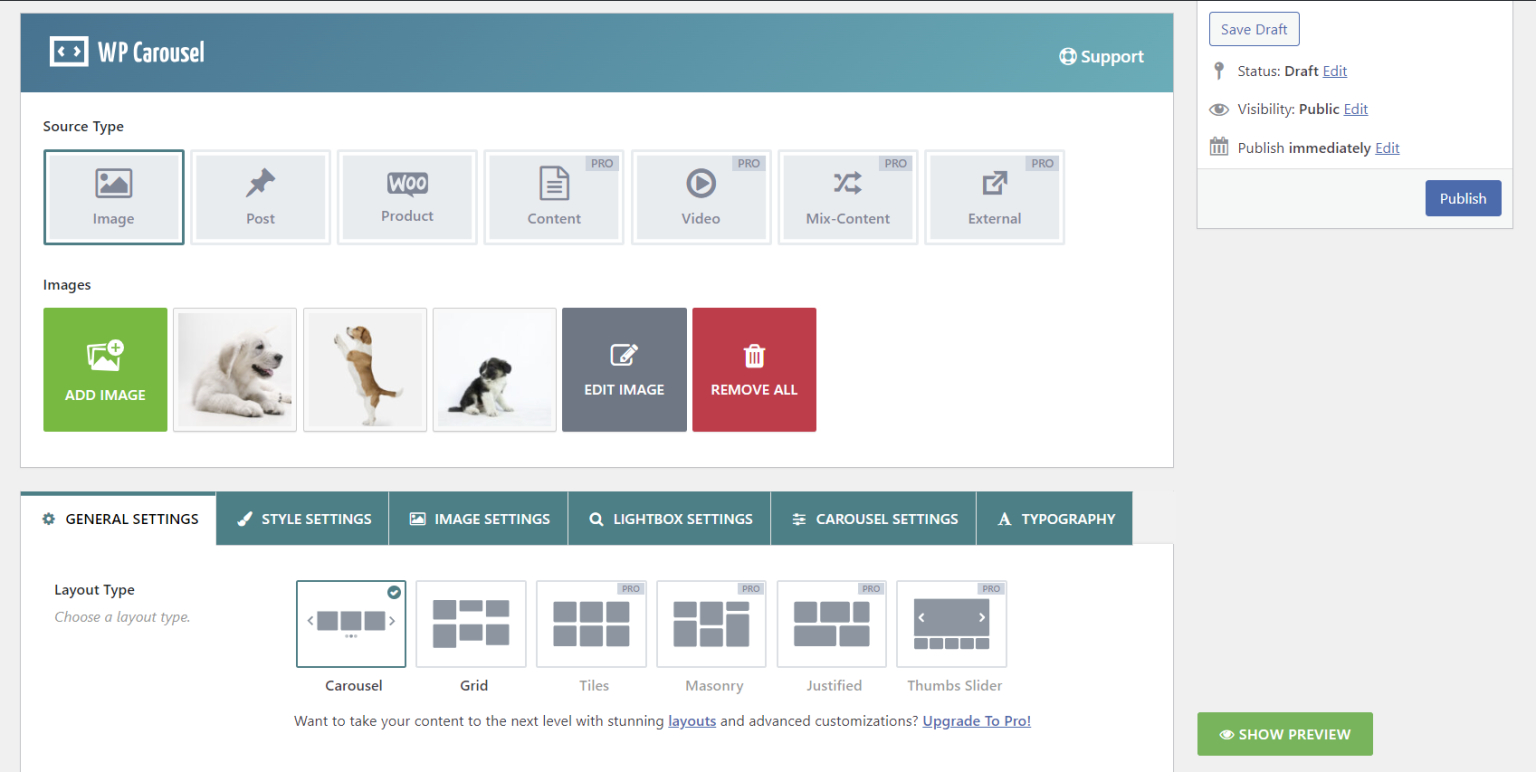Click the Video source type icon
This screenshot has width=1536, height=772.
pyautogui.click(x=700, y=196)
